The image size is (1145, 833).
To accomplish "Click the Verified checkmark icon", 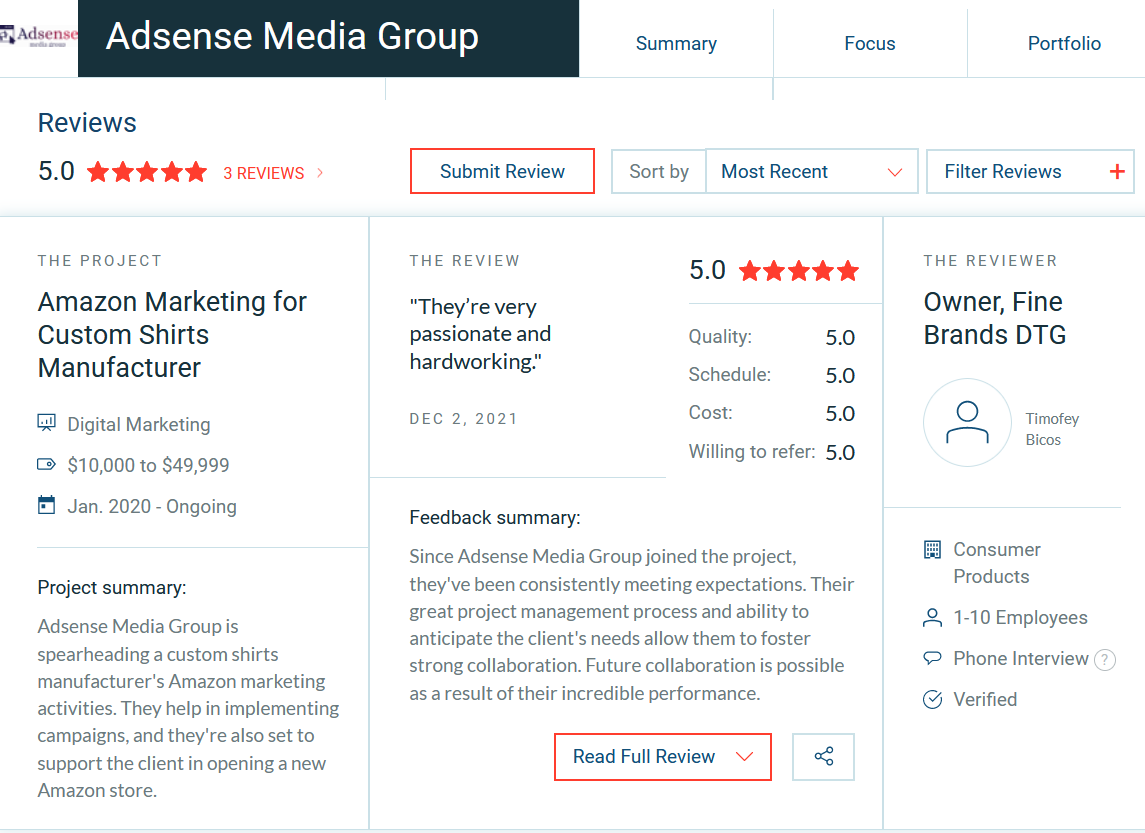I will (933, 699).
